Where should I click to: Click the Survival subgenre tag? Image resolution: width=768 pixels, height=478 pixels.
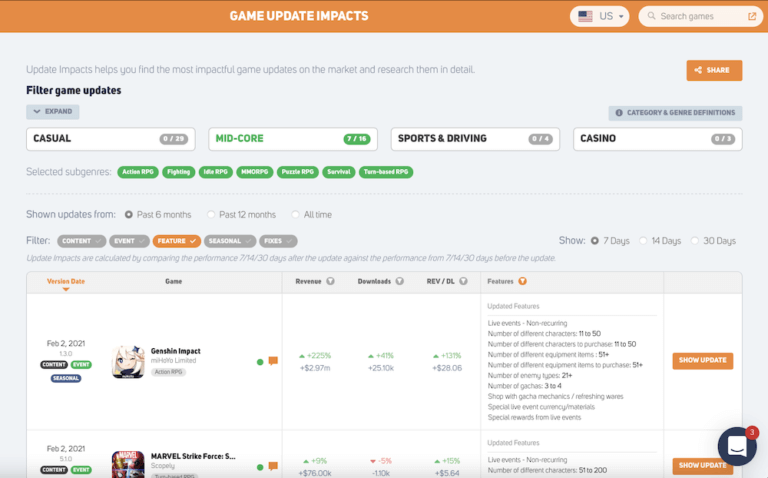(x=338, y=172)
